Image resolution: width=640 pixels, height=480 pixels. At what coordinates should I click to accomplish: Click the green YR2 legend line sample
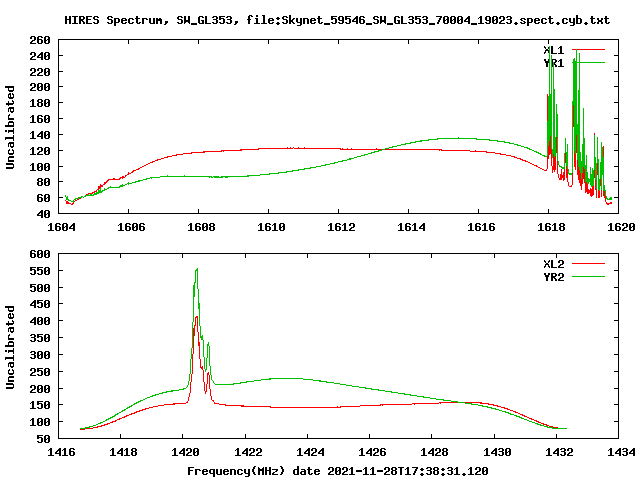(588, 277)
